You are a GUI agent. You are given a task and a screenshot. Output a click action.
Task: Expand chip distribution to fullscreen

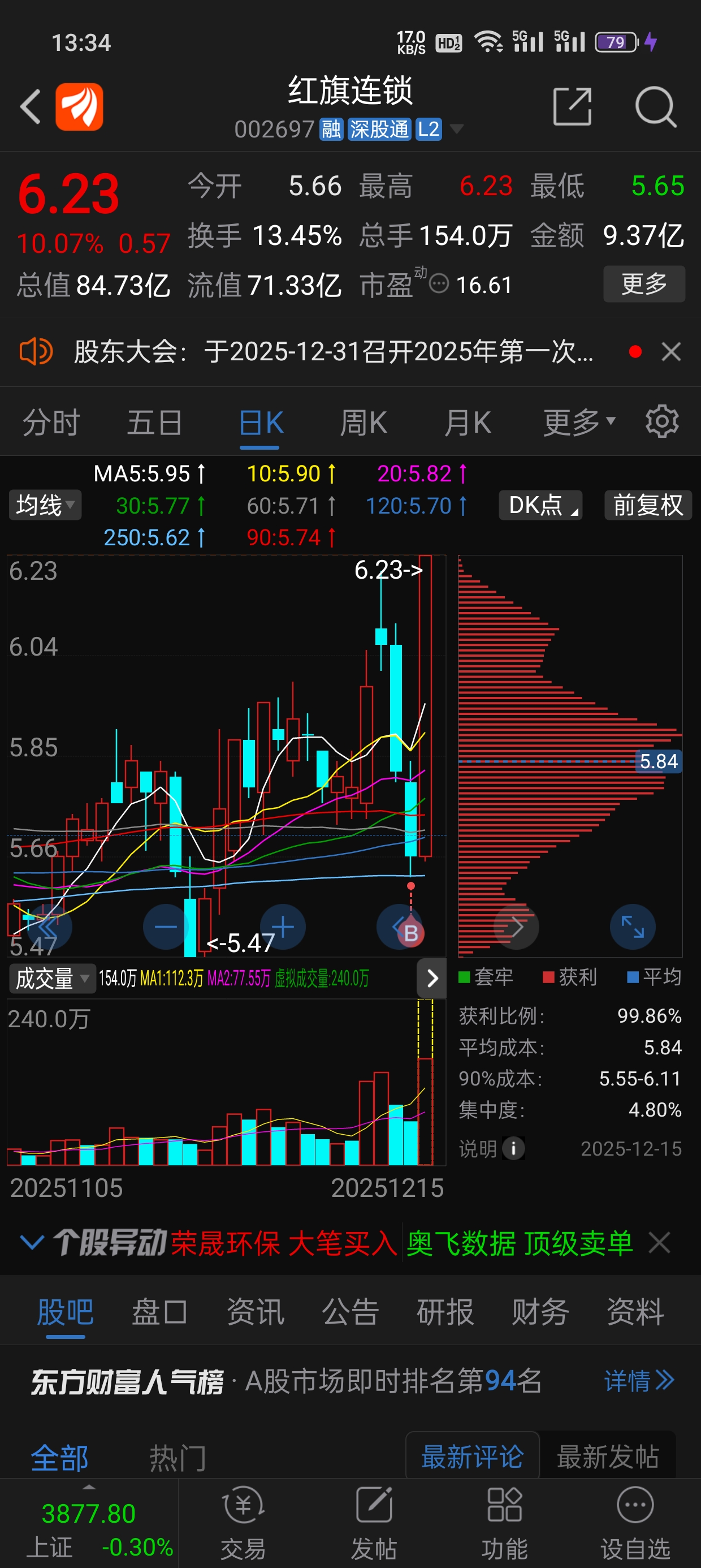(x=633, y=927)
